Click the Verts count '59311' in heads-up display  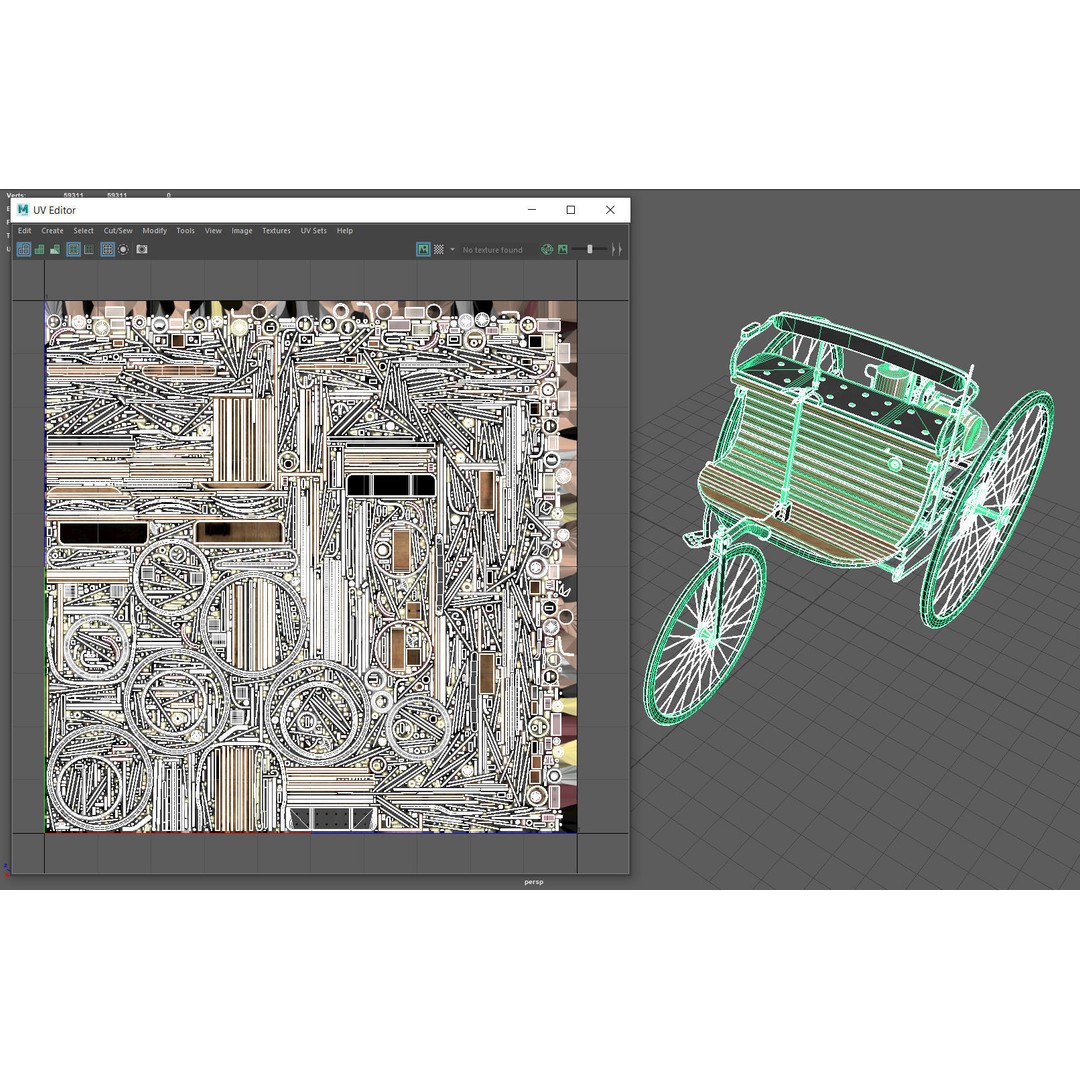tap(74, 196)
